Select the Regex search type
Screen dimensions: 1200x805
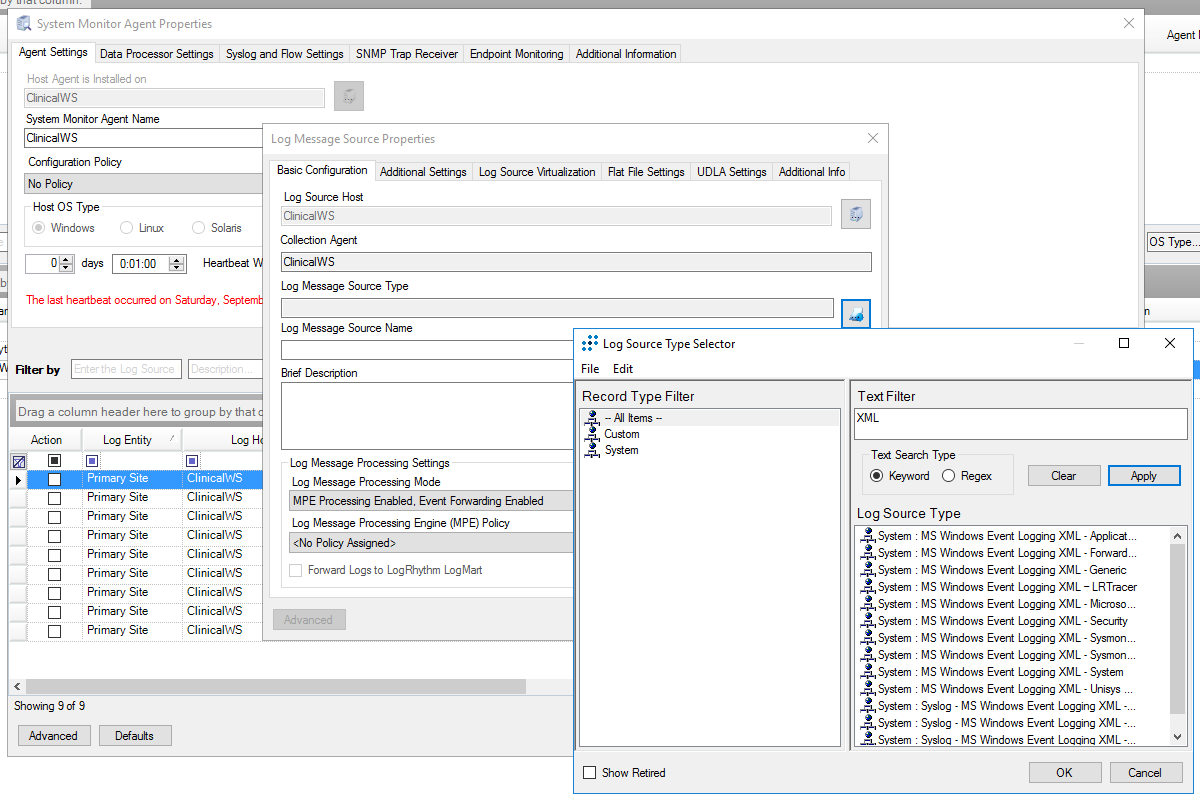point(948,476)
